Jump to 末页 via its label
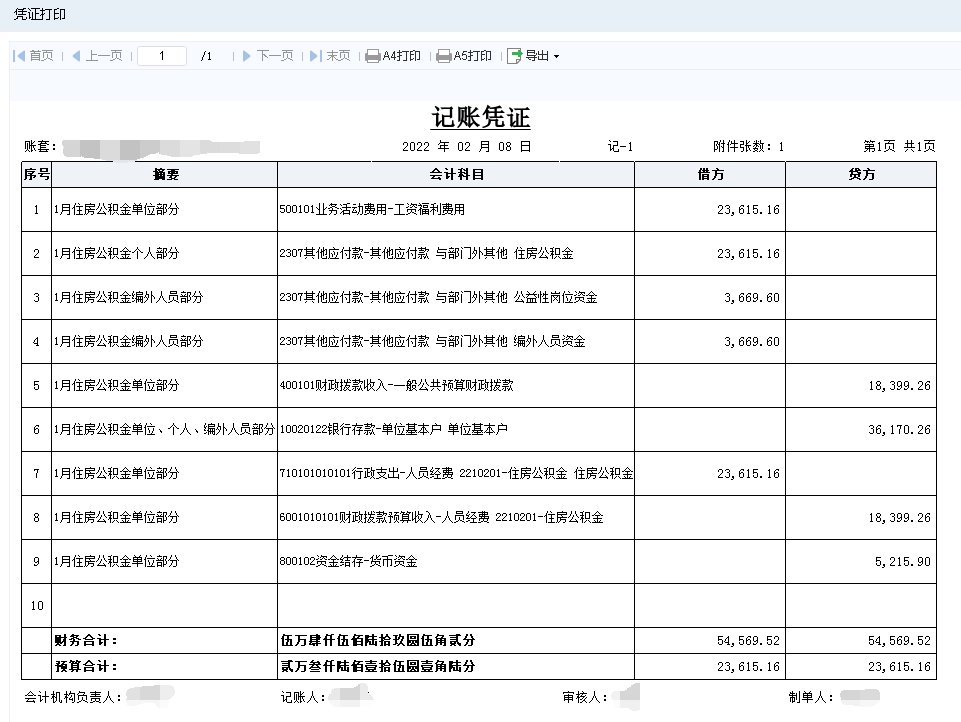The image size is (961, 722). click(338, 56)
